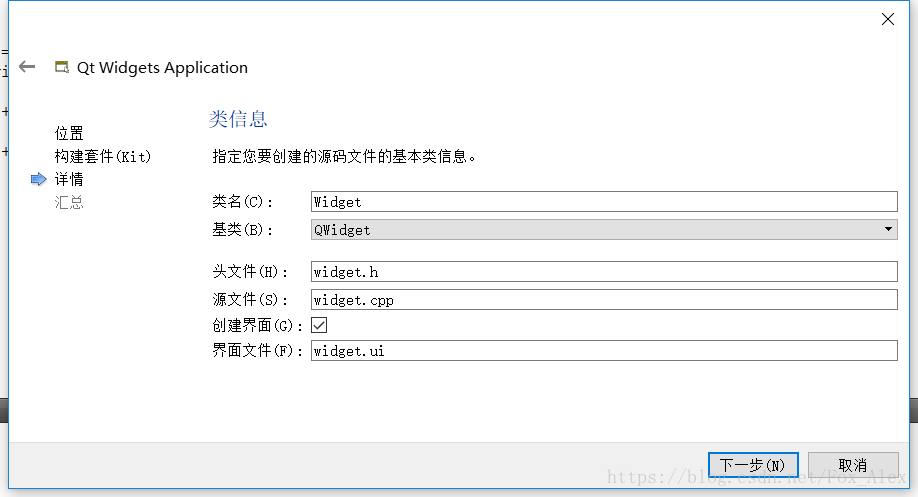Open the 基类 QWidget dropdown
The width and height of the screenshot is (918, 497).
pyautogui.click(x=604, y=229)
